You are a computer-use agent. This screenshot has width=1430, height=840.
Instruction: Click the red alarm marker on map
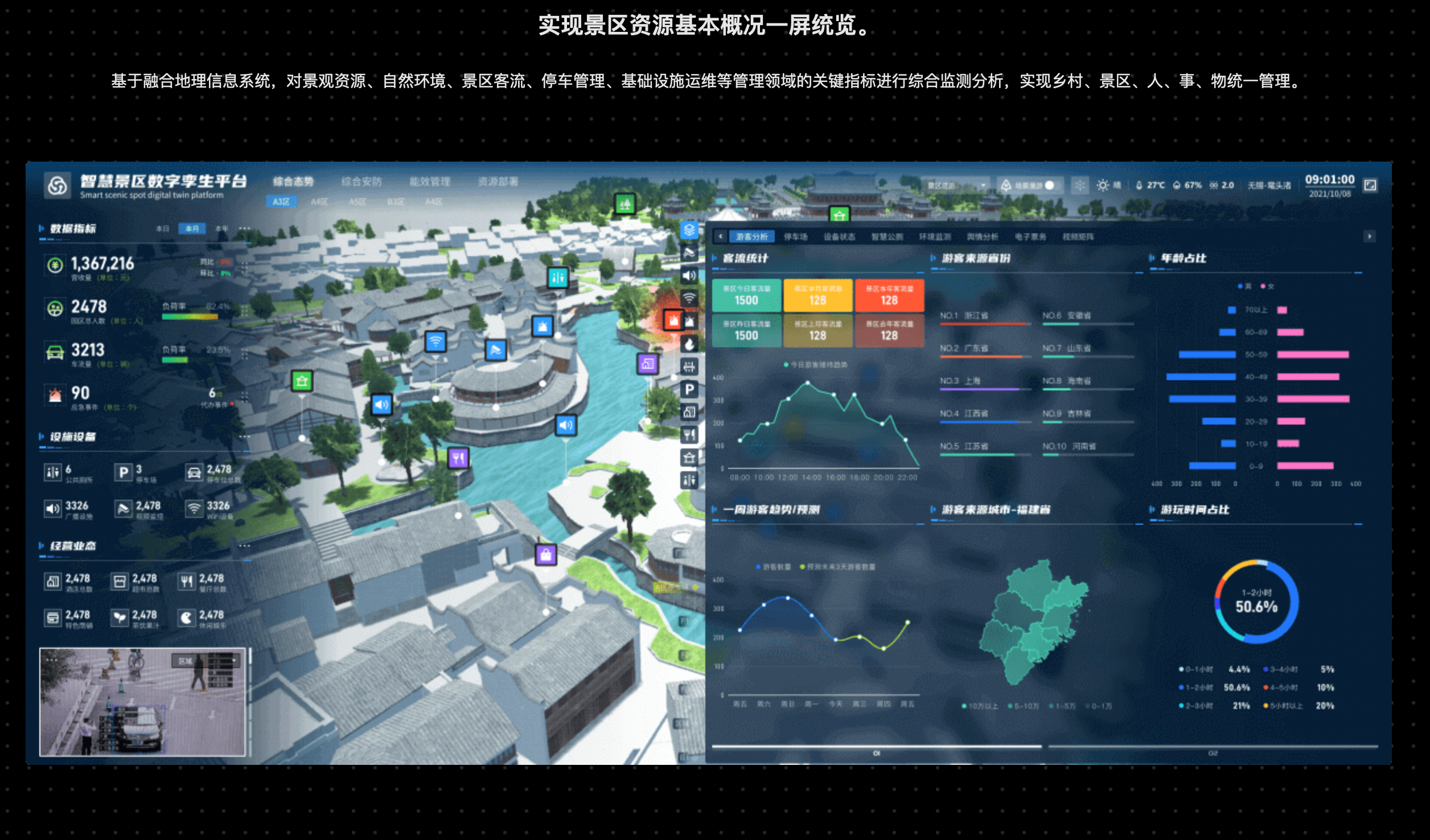[x=673, y=320]
